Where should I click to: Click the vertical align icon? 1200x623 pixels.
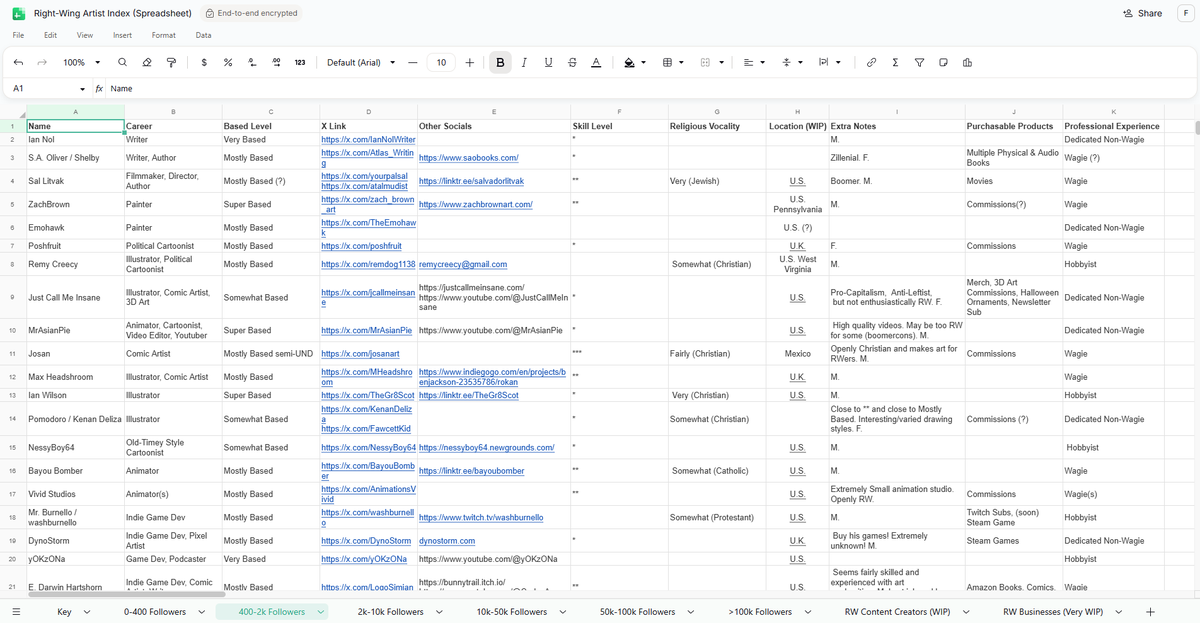coord(786,62)
